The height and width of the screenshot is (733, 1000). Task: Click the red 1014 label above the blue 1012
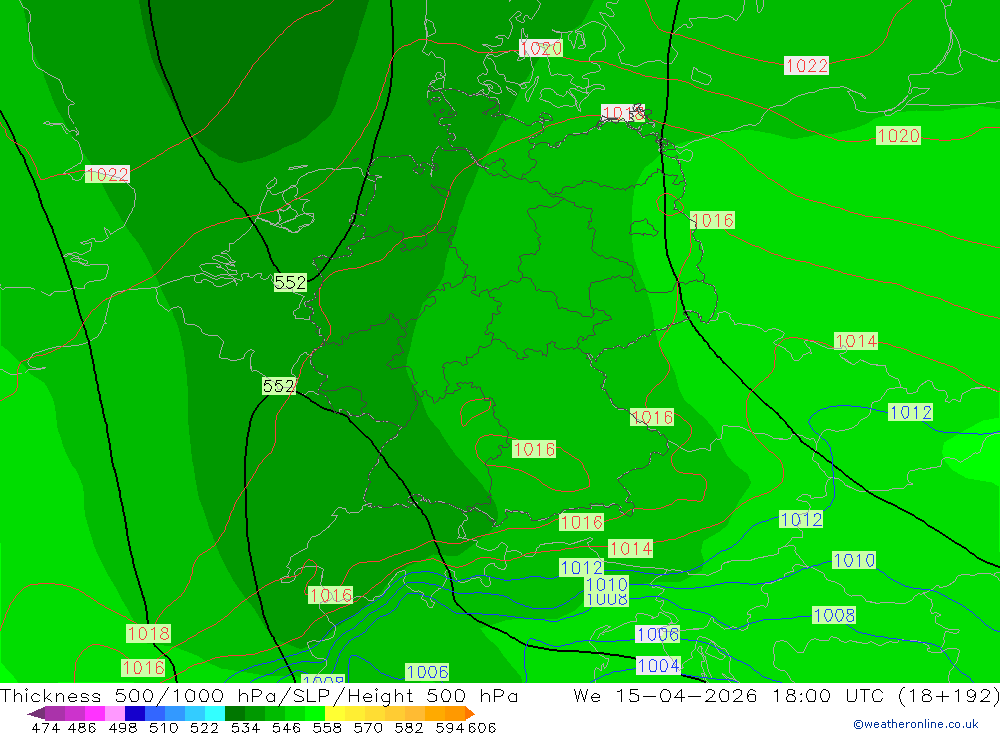(x=630, y=548)
